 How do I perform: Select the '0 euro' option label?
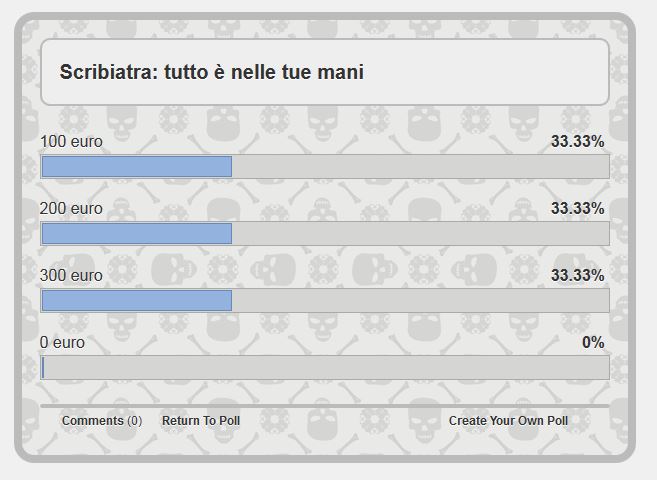tap(63, 343)
